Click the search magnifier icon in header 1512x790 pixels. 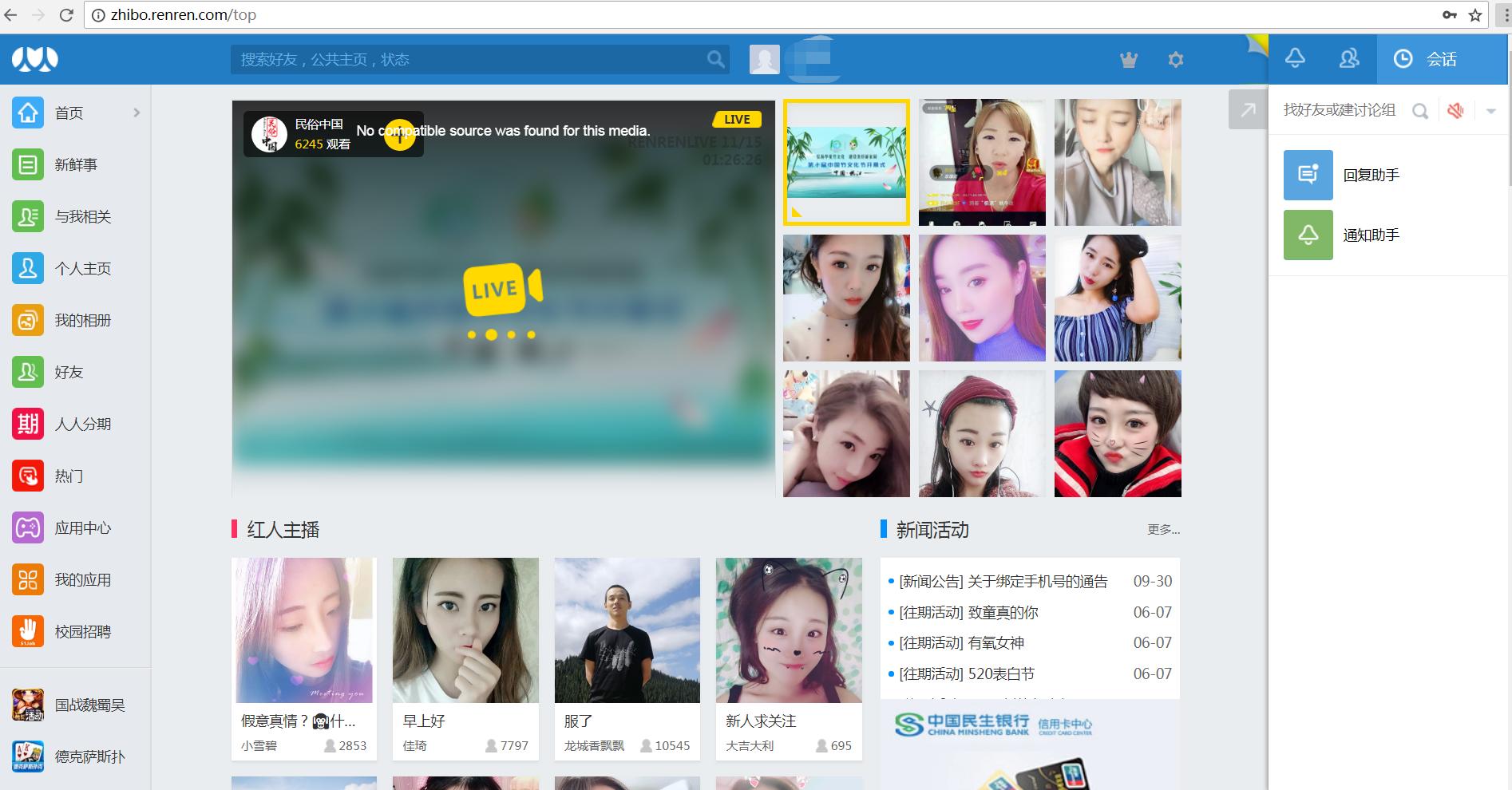click(x=715, y=59)
